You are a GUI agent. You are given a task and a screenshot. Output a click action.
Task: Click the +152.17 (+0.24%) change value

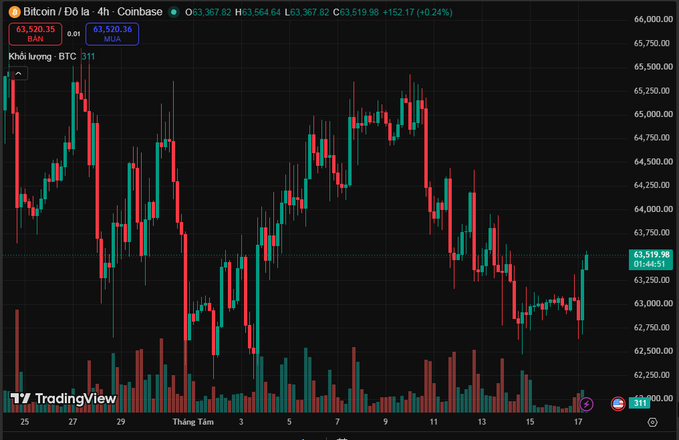(417, 12)
